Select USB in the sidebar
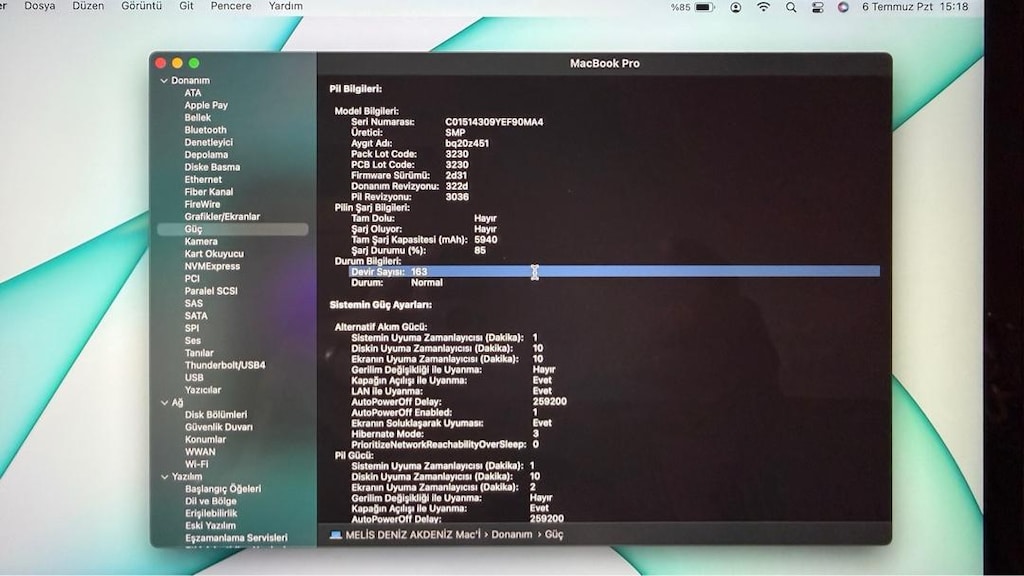The height and width of the screenshot is (576, 1024). click(193, 377)
